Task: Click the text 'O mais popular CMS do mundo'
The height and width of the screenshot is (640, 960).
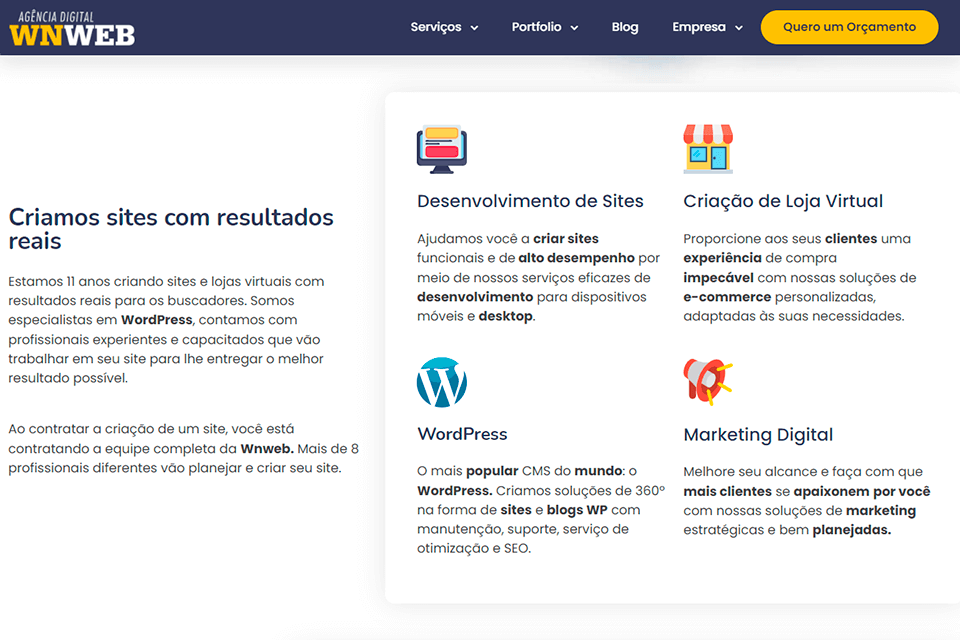Action: (519, 471)
